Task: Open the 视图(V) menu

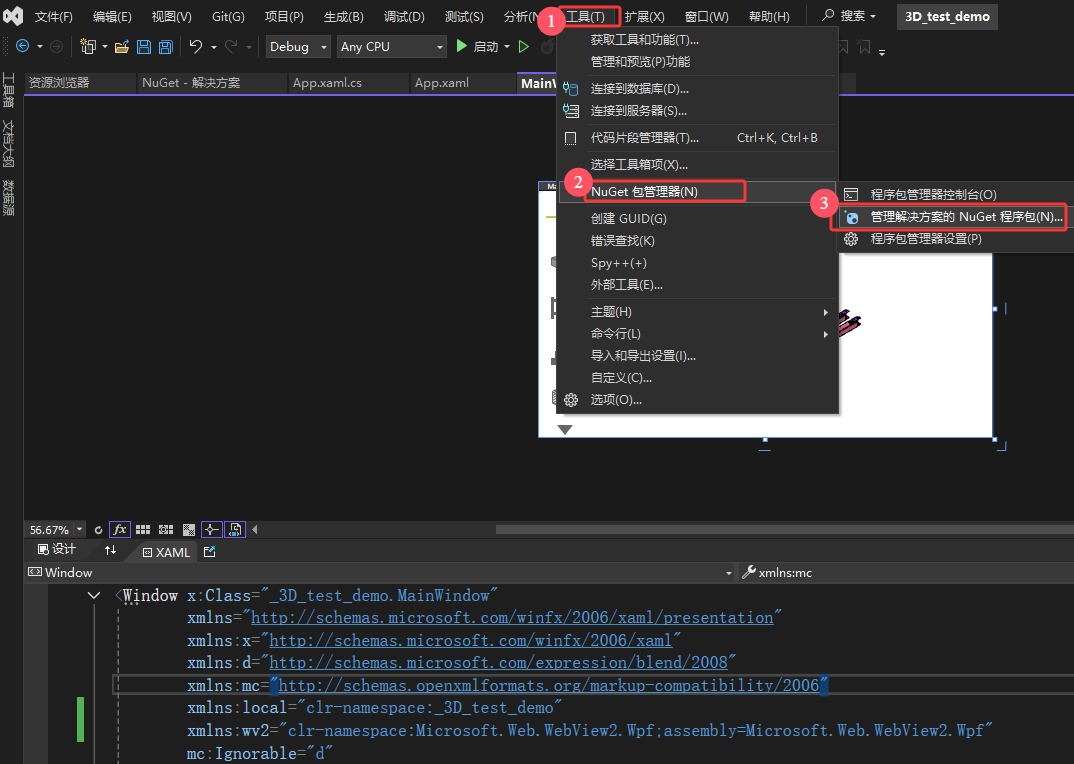Action: pyautogui.click(x=171, y=16)
